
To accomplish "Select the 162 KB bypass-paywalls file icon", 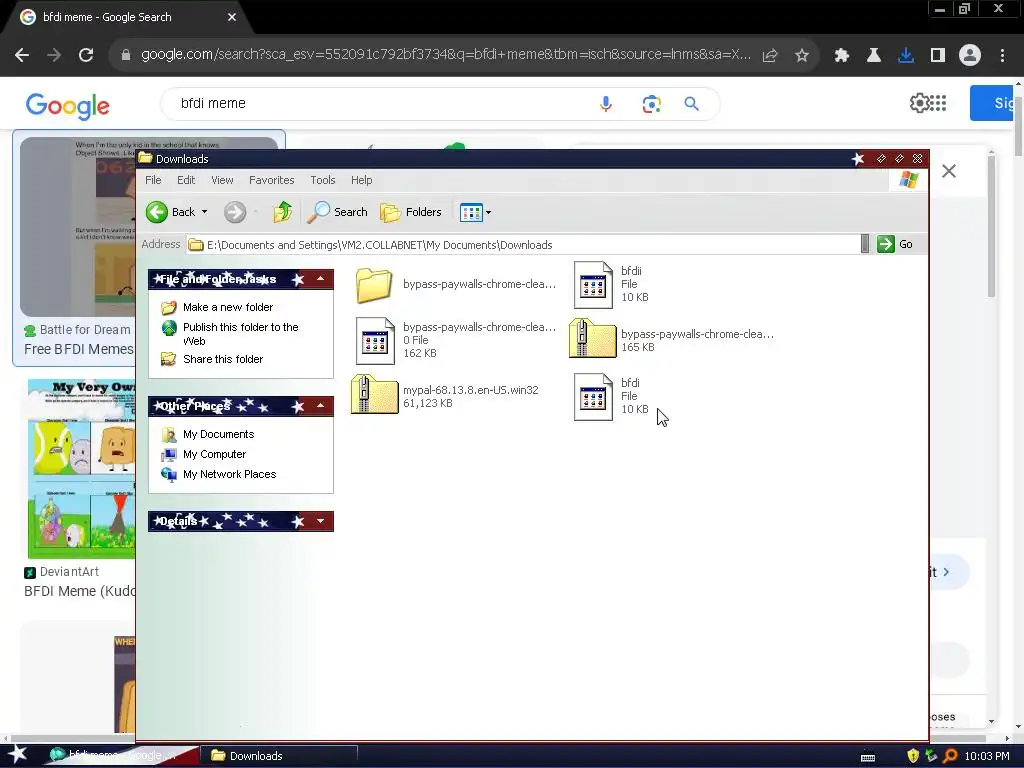I will pos(375,341).
